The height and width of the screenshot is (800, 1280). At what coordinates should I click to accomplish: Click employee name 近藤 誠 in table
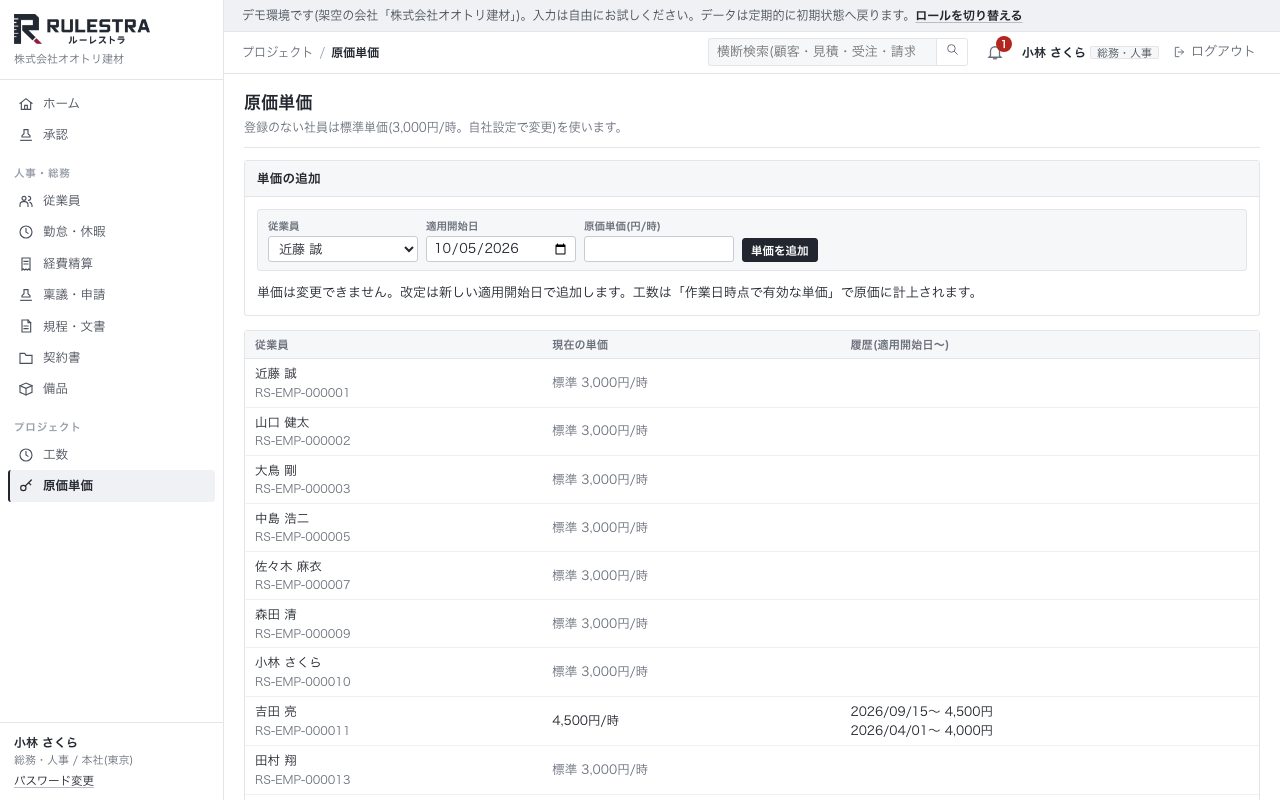click(x=276, y=374)
